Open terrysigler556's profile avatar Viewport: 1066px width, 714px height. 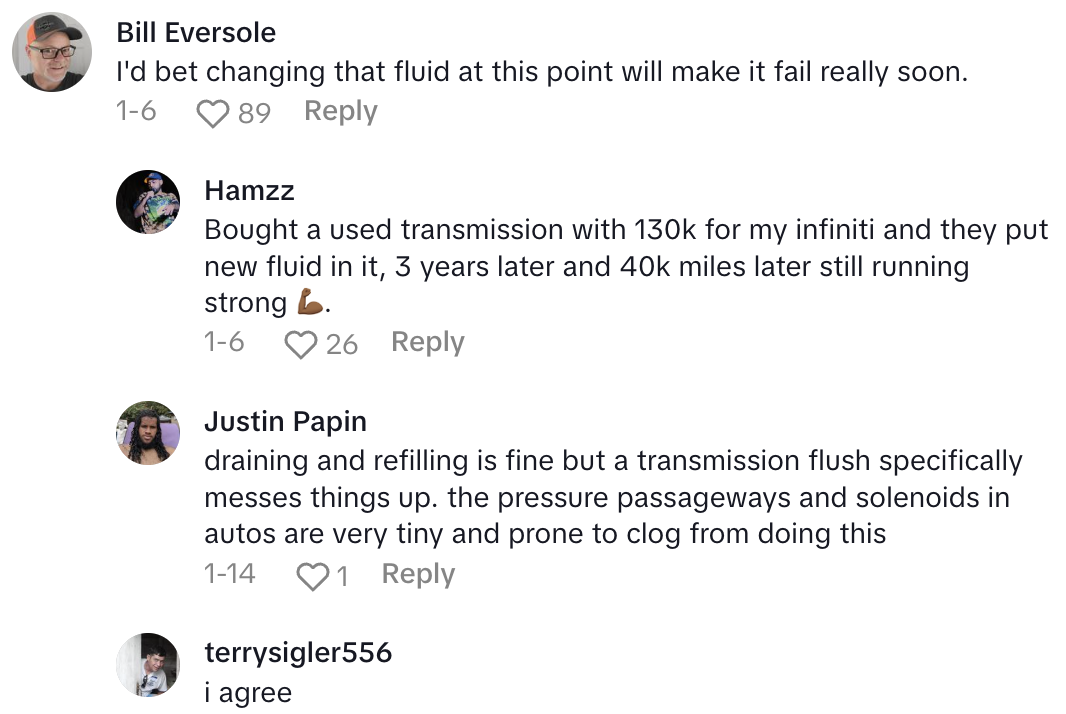(147, 663)
